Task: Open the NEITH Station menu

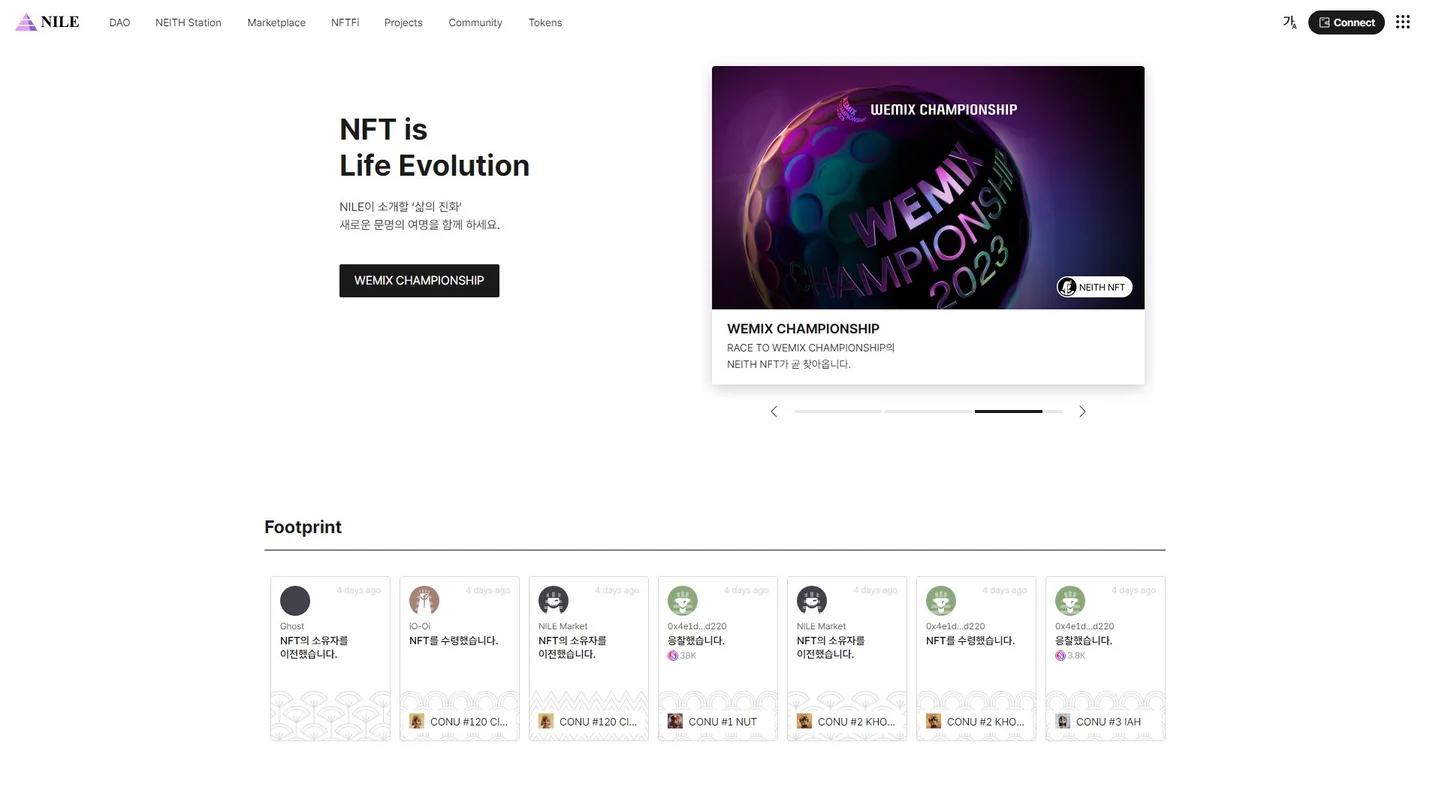Action: coord(188,22)
